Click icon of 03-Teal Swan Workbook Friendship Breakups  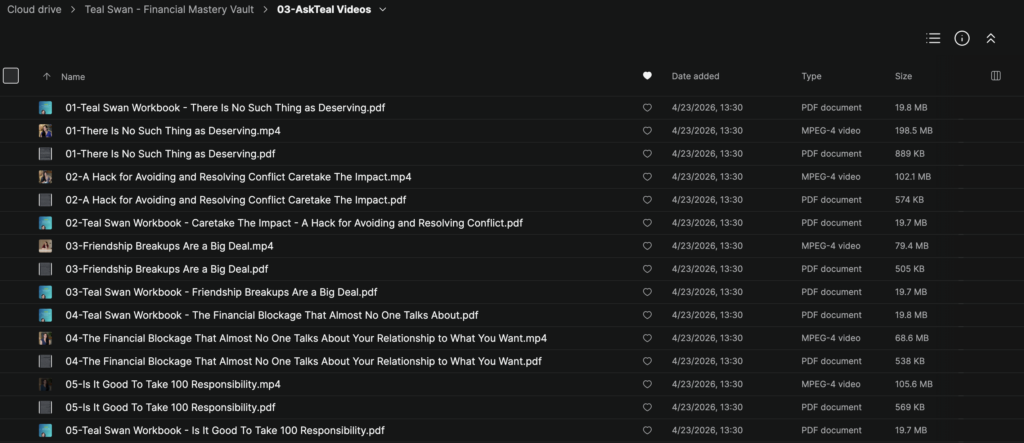(x=45, y=292)
